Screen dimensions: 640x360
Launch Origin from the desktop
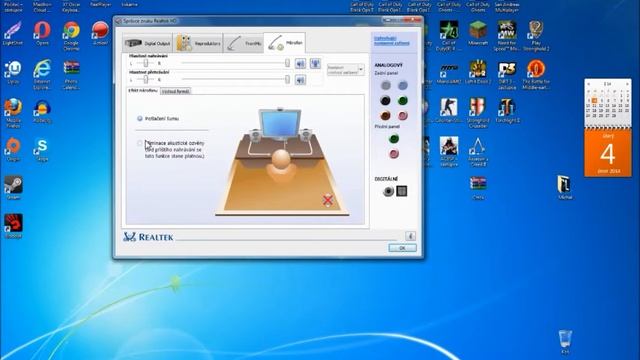(13, 150)
